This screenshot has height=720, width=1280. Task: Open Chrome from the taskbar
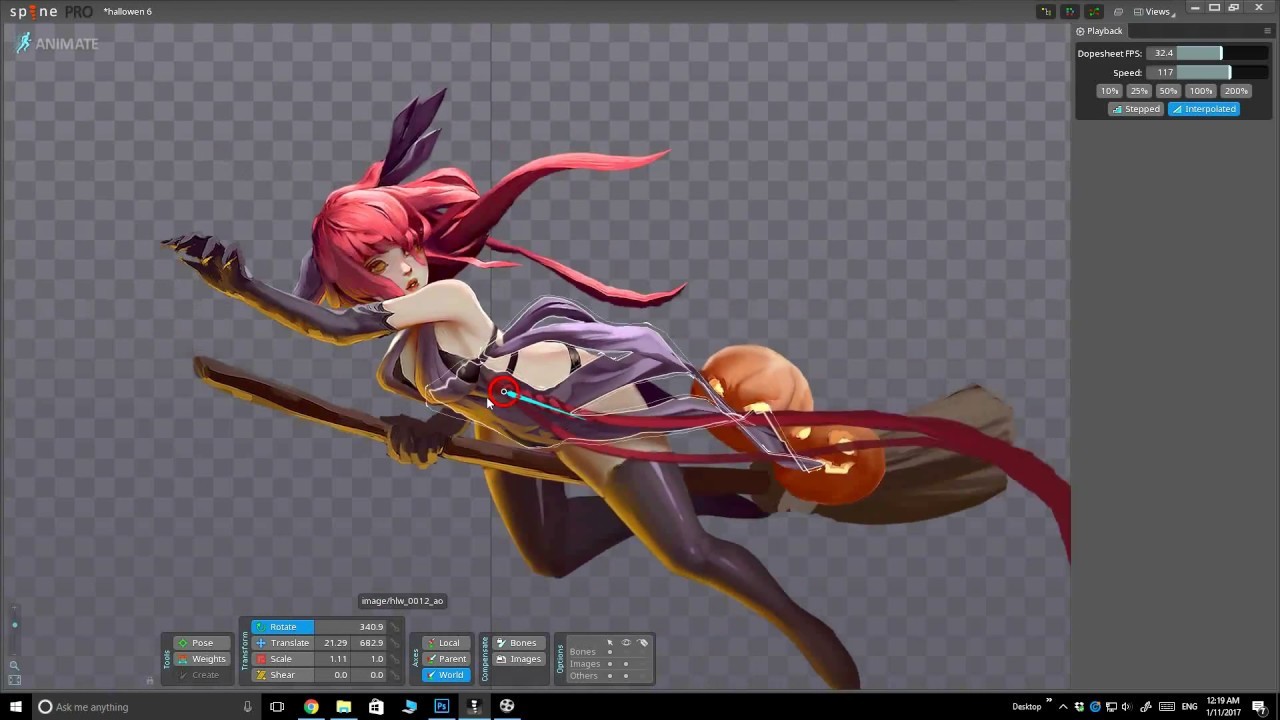311,707
